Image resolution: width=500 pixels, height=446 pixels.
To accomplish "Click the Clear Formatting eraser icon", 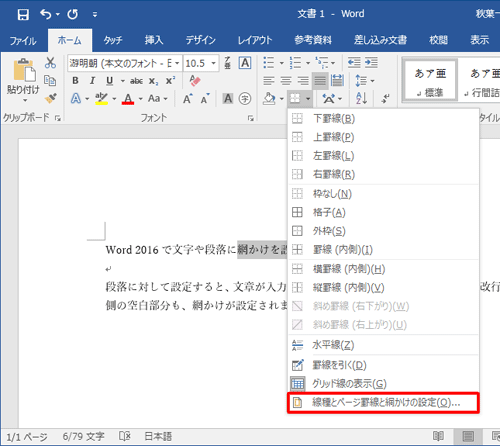I will pyautogui.click(x=195, y=80).
